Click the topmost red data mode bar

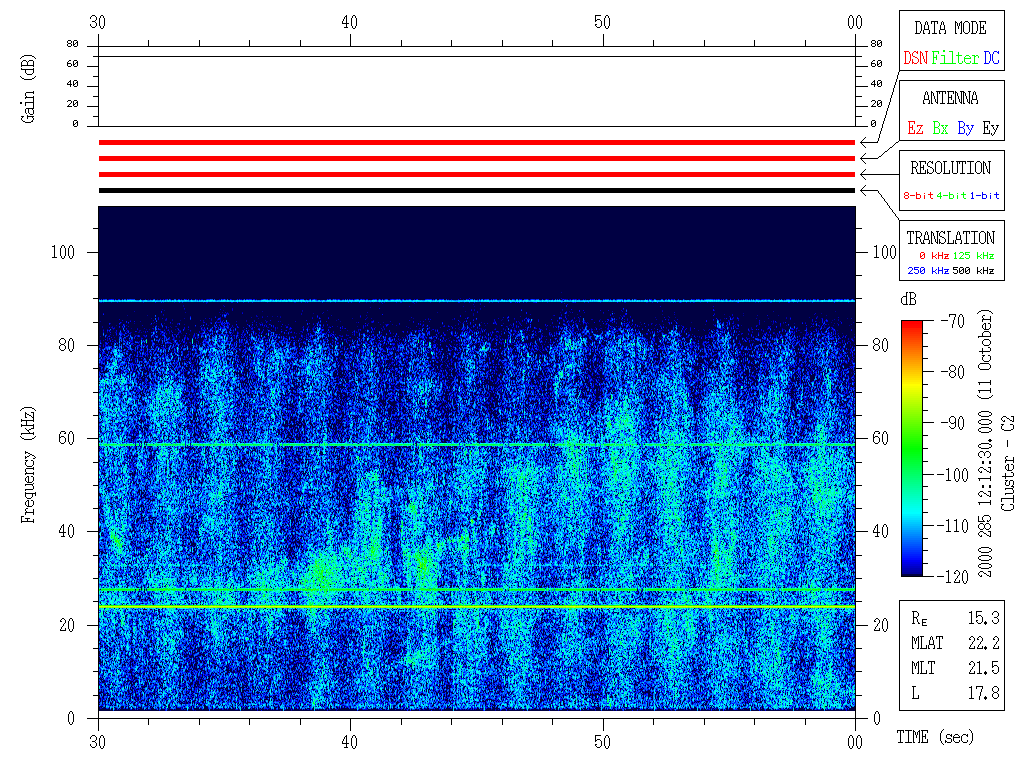[476, 143]
